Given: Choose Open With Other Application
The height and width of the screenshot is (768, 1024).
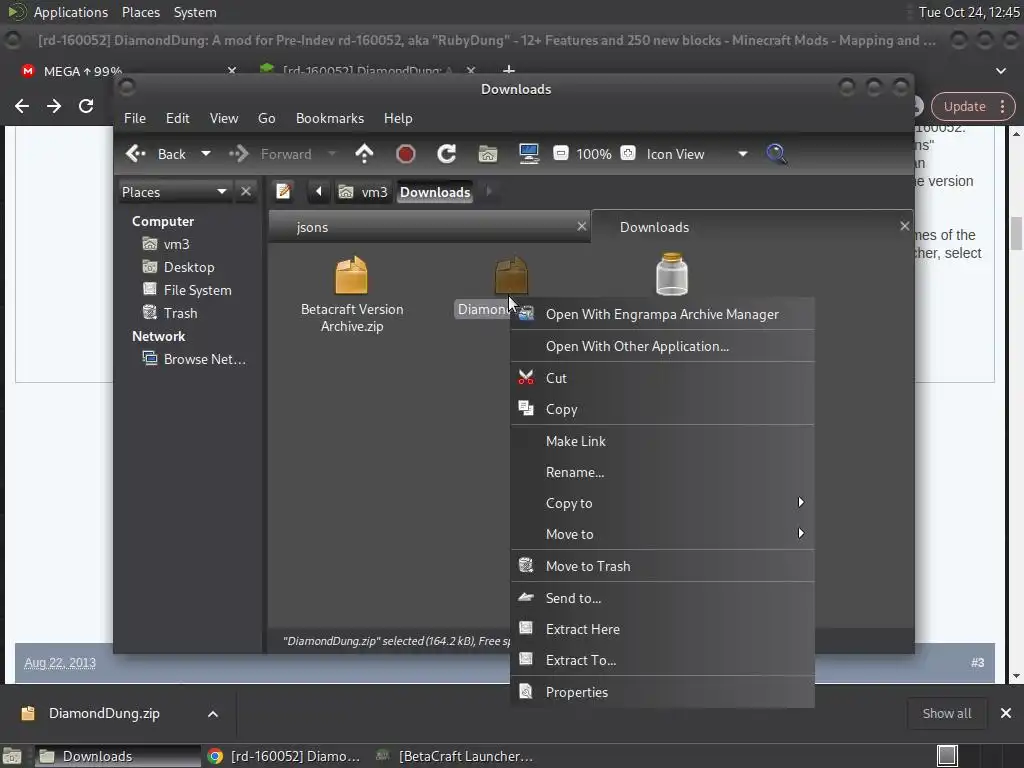Looking at the screenshot, I should tap(662, 346).
